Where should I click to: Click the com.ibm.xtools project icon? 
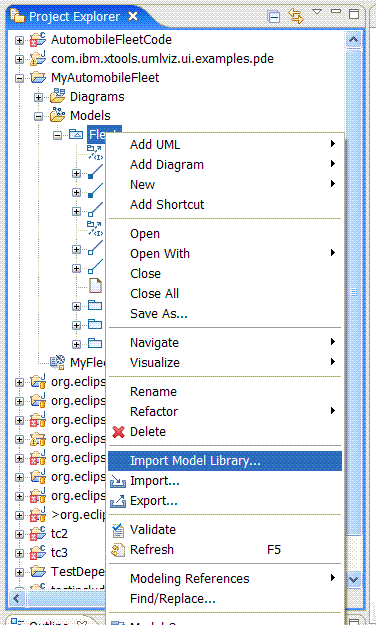point(38,59)
